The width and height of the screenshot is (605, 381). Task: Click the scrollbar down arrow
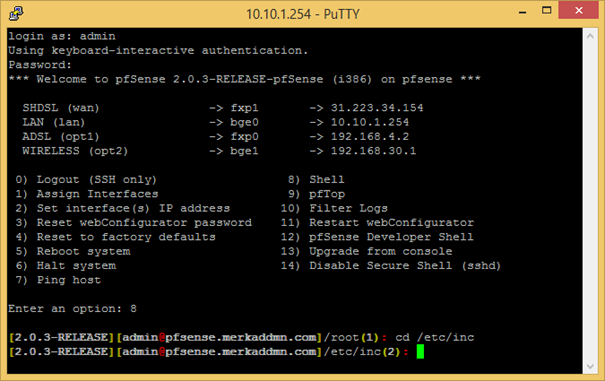click(x=590, y=366)
